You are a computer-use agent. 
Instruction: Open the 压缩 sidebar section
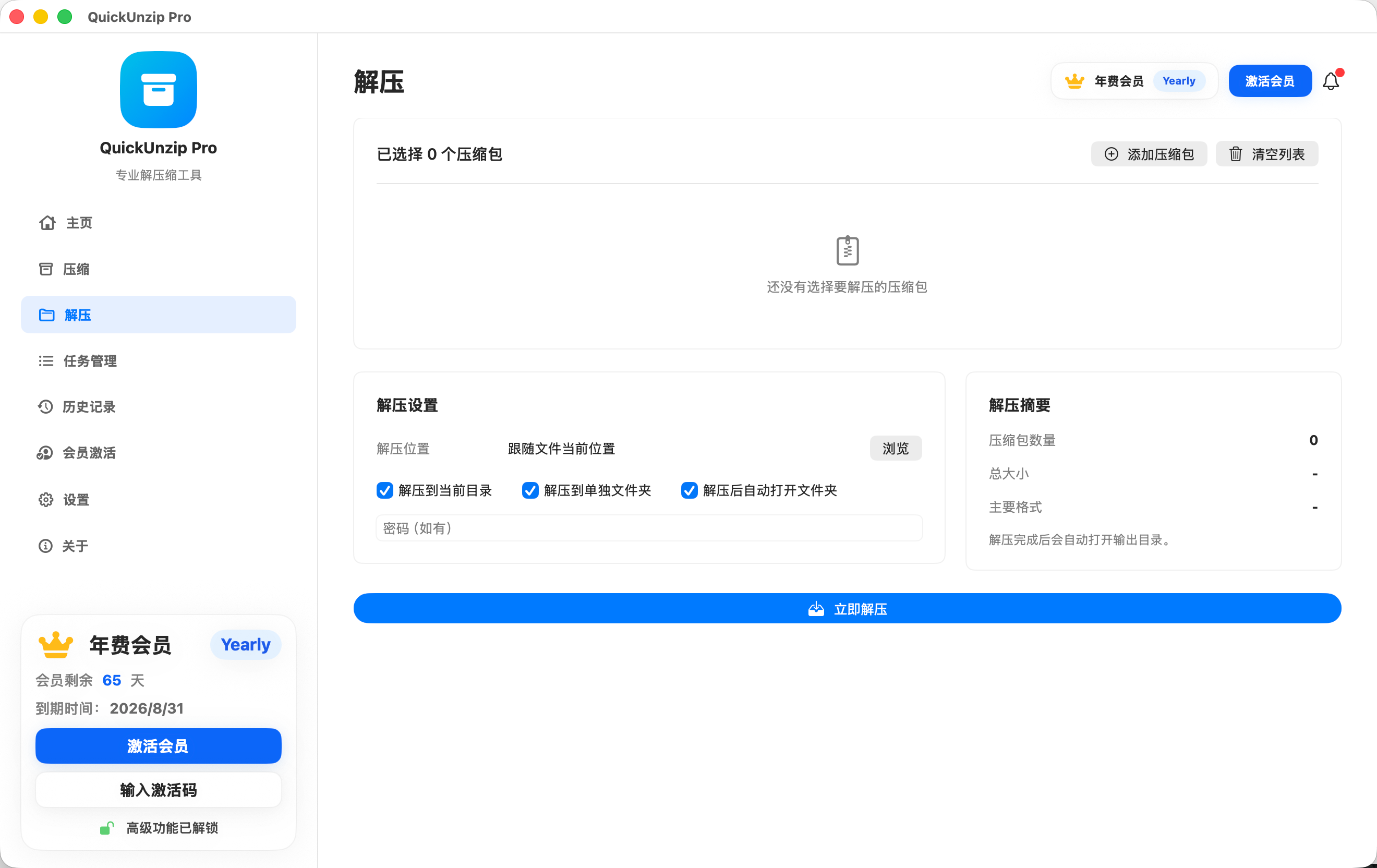(159, 269)
